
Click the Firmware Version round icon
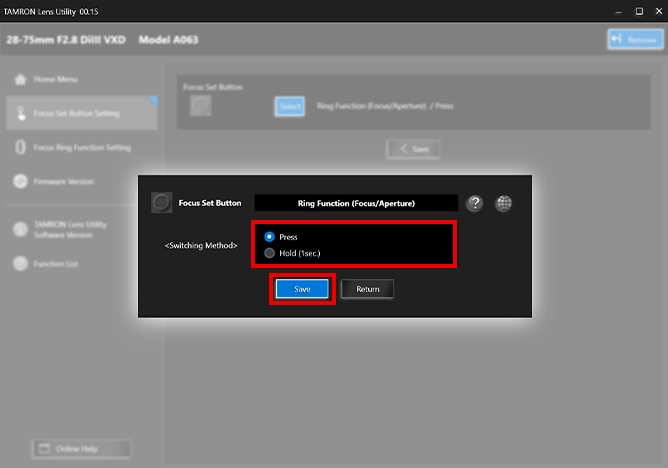[x=20, y=181]
